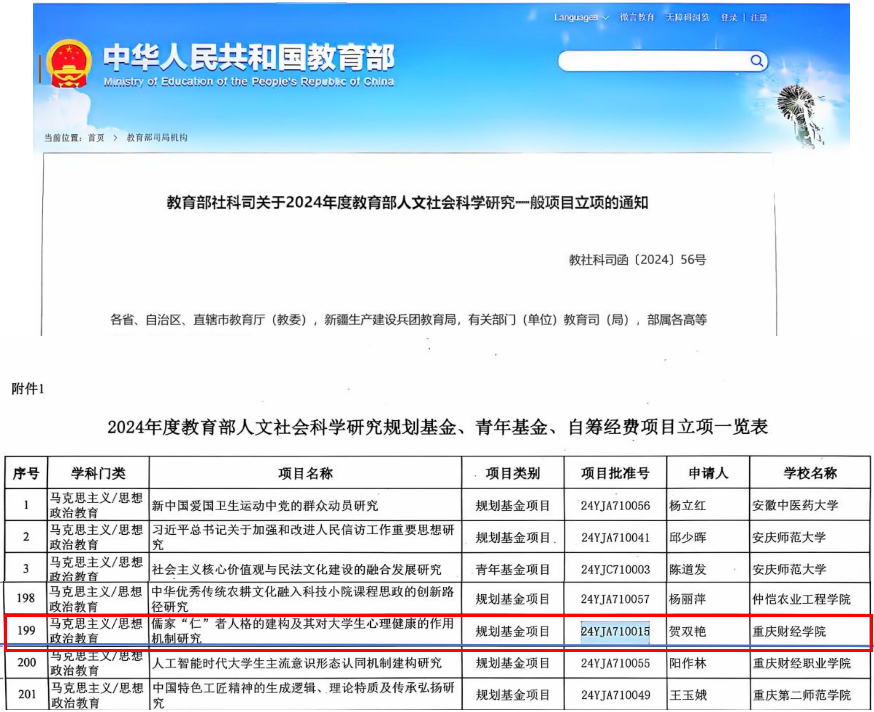Click the 教育部司局机构 breadcrumb
Image resolution: width=874 pixels, height=712 pixels.
click(157, 137)
